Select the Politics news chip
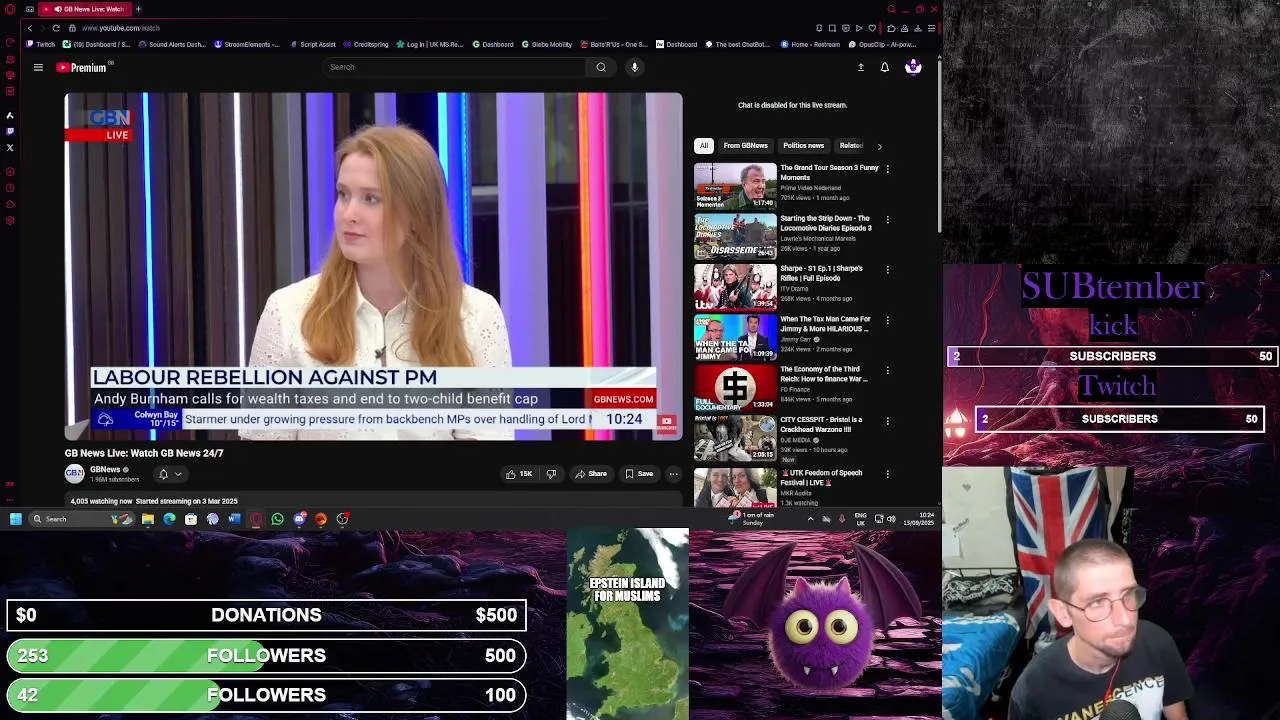Viewport: 1280px width, 720px height. tap(803, 146)
